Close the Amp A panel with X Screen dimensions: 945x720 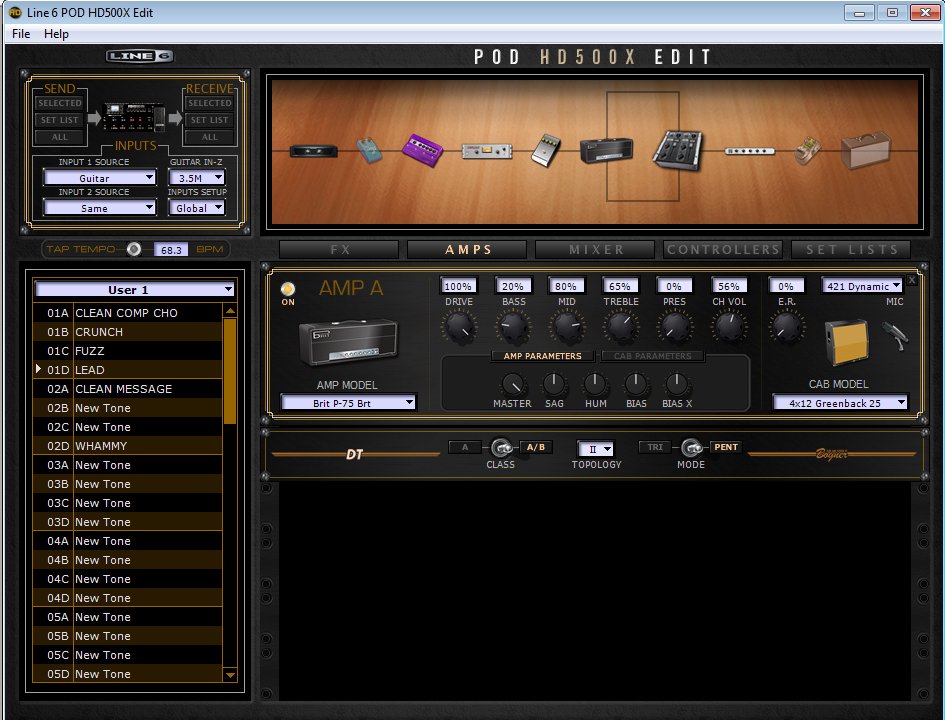click(x=912, y=280)
